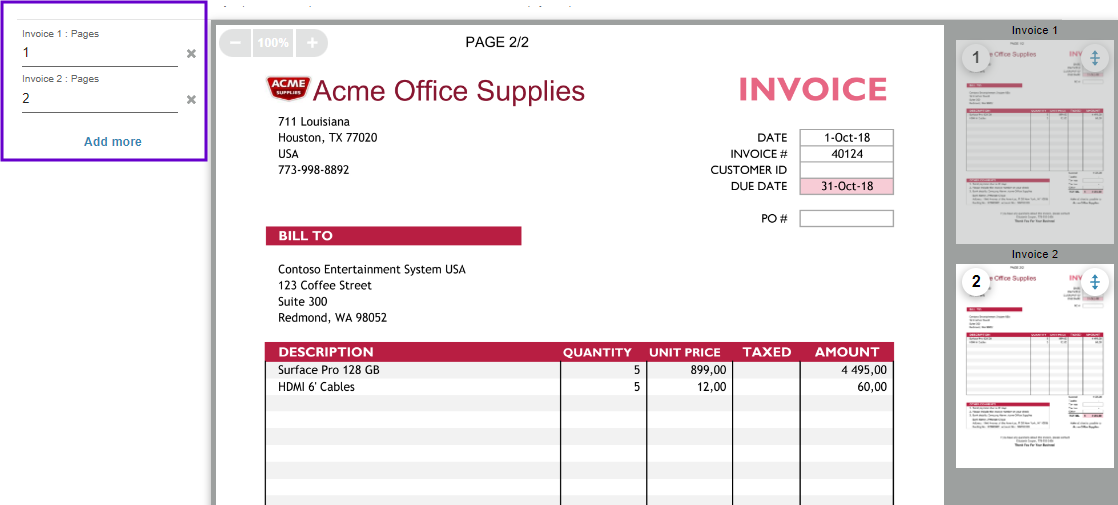Viewport: 1118px width, 505px height.
Task: Remove Invoice 1 pages entry with X
Action: [x=191, y=53]
